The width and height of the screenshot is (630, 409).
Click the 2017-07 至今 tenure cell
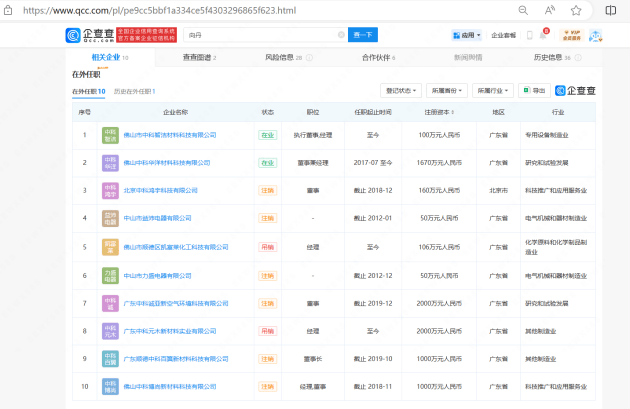(373, 163)
